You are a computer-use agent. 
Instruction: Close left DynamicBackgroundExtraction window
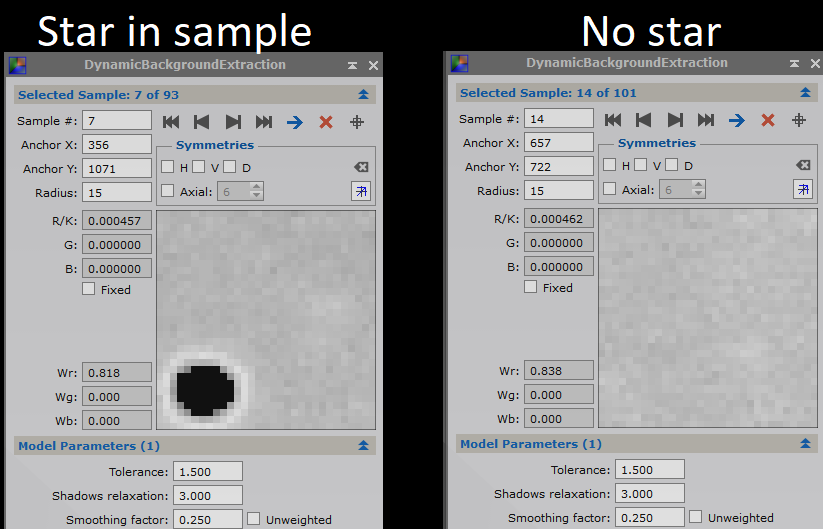pyautogui.click(x=373, y=66)
